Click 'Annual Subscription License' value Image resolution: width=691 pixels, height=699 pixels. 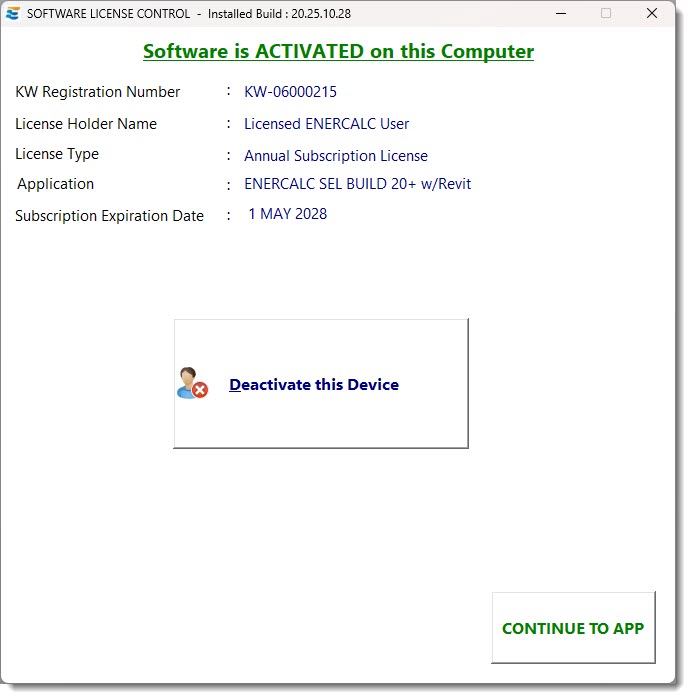pos(336,156)
